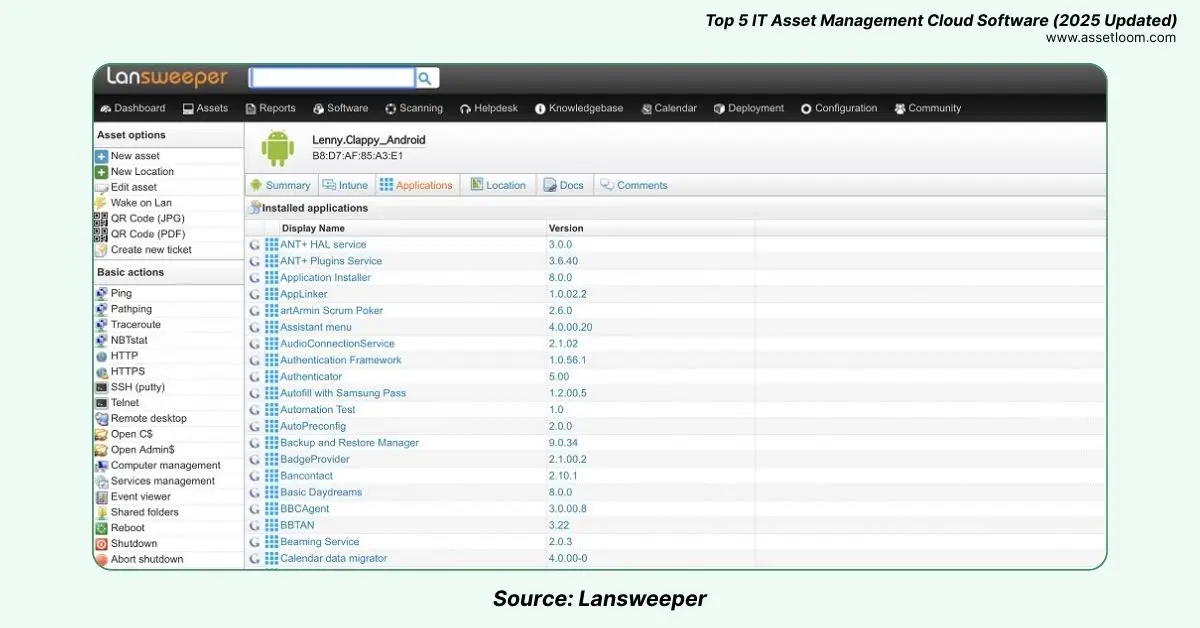This screenshot has width=1200, height=628.
Task: Click the grid icon beside Beaming Service
Action: 272,541
